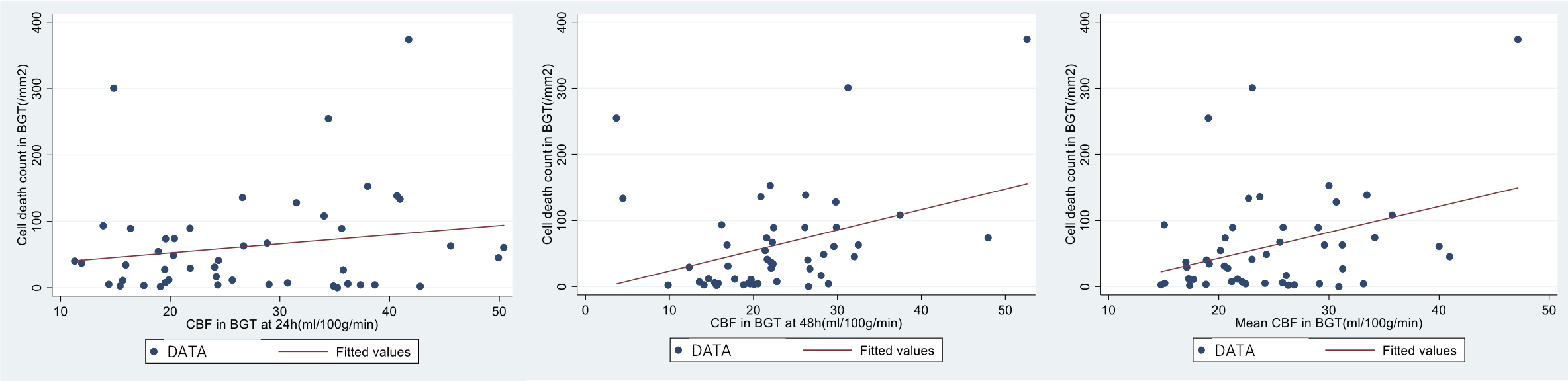Click the 'Mean CBF in BGT(ml/100g/min)' axis title

tap(1328, 323)
